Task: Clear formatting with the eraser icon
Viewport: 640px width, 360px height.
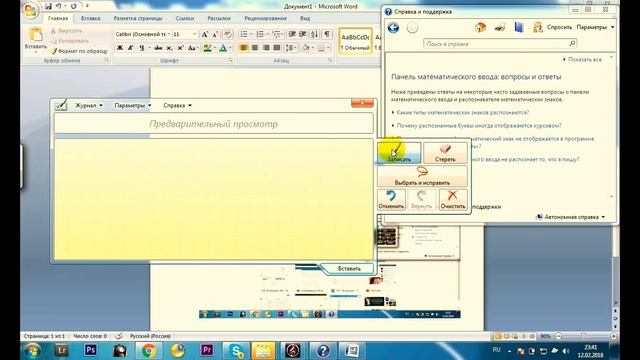Action: [x=228, y=35]
